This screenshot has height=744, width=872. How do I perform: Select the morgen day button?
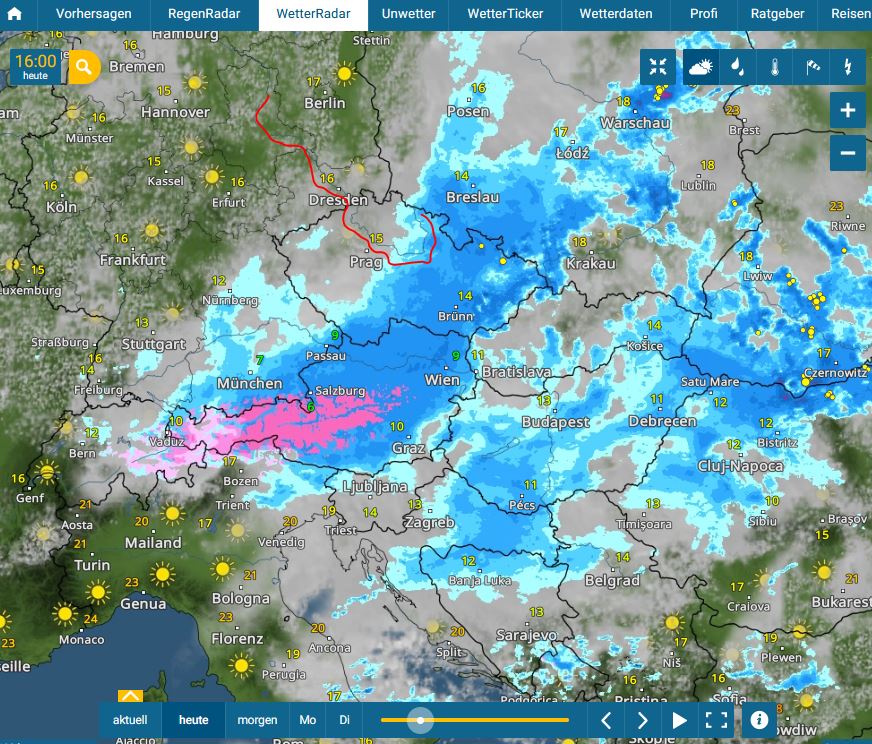click(257, 720)
